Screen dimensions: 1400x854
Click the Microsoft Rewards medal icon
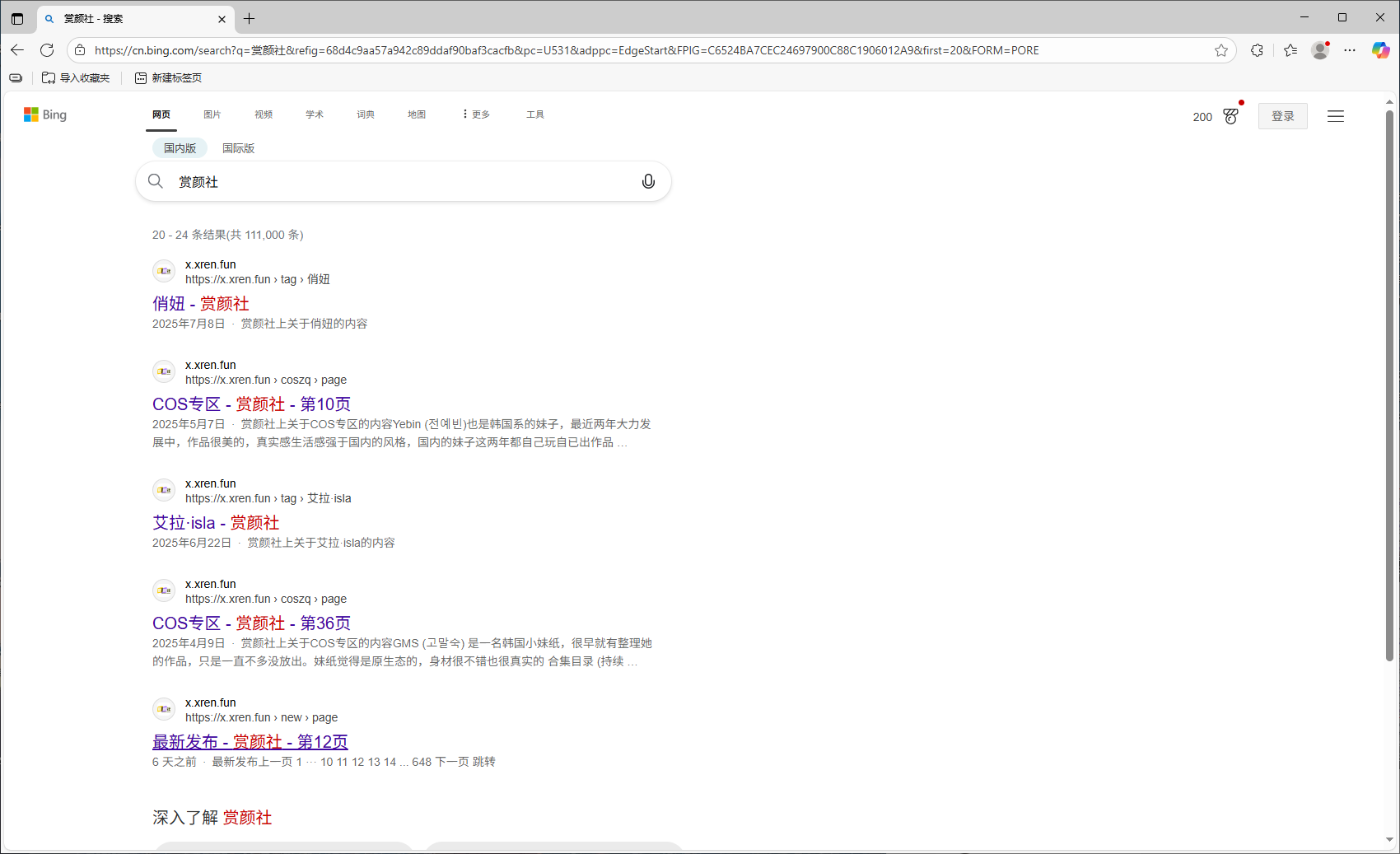[1230, 116]
